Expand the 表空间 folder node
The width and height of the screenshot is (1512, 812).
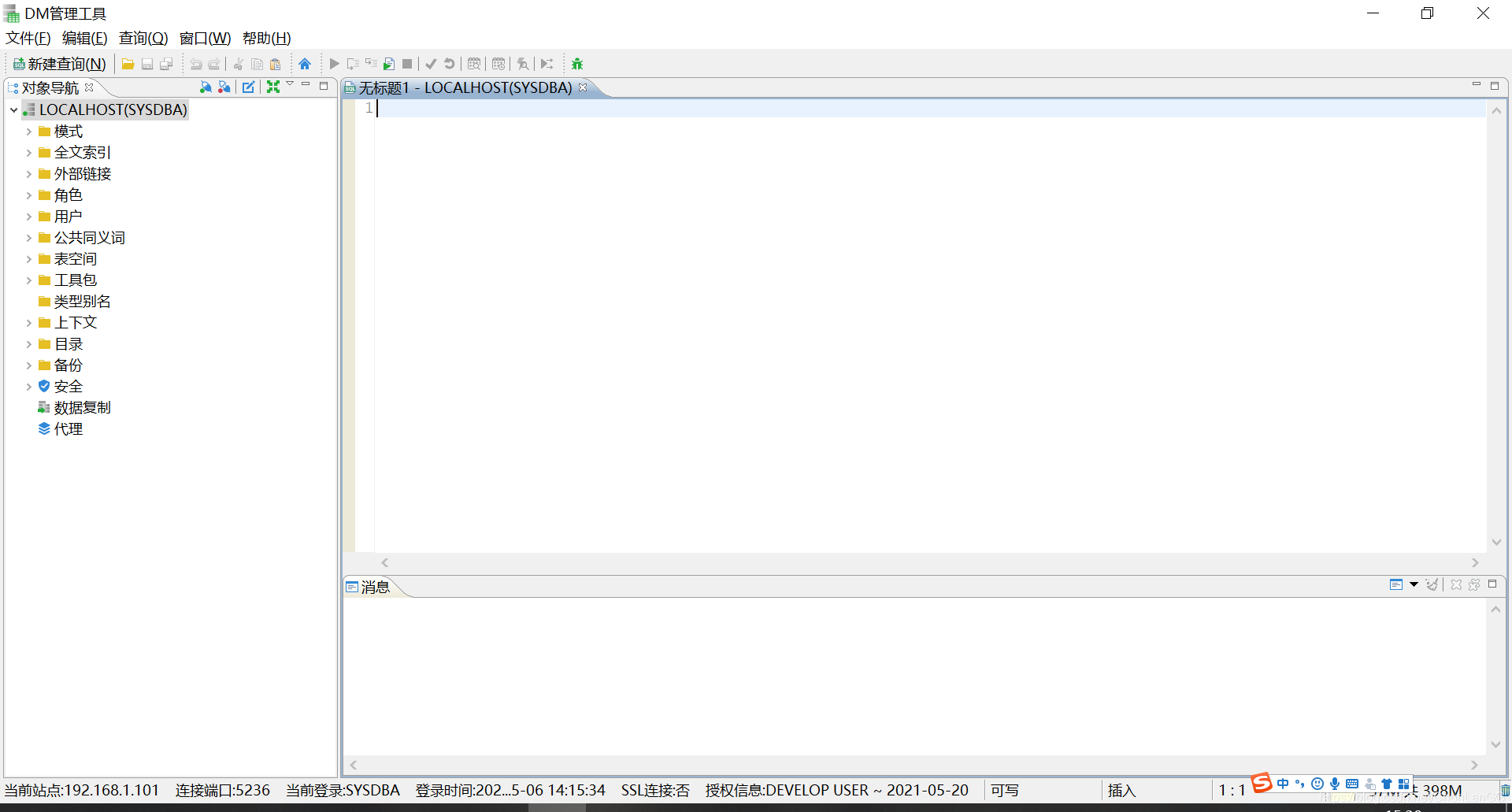coord(29,259)
